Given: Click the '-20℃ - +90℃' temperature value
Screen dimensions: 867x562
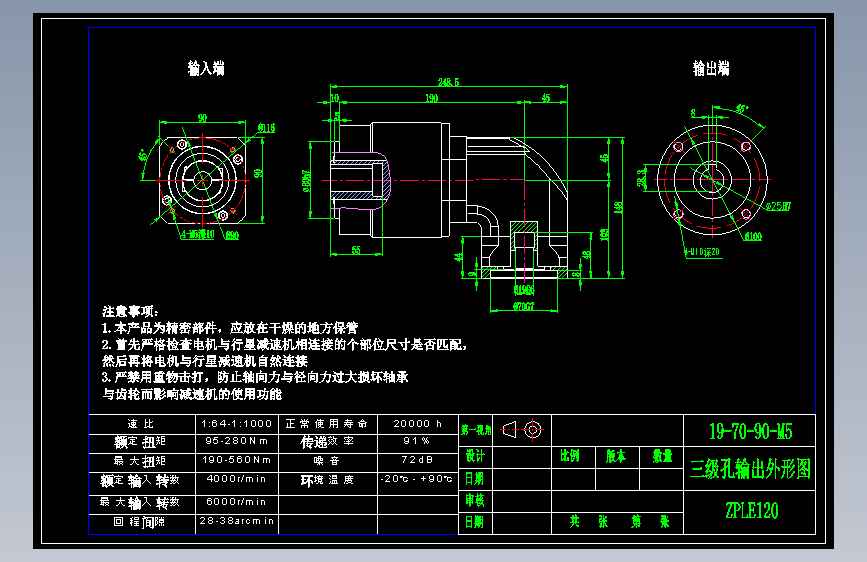Looking at the screenshot, I should (x=417, y=479).
